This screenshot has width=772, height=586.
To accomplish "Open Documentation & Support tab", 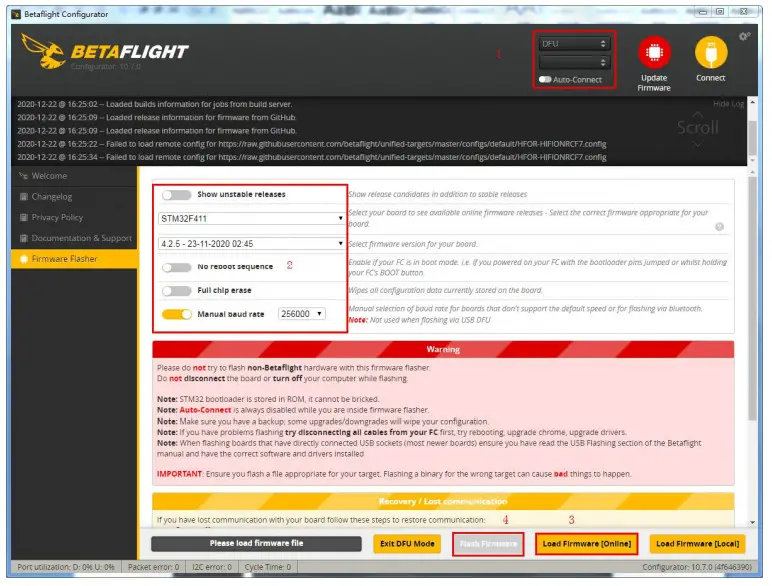I will [74, 238].
